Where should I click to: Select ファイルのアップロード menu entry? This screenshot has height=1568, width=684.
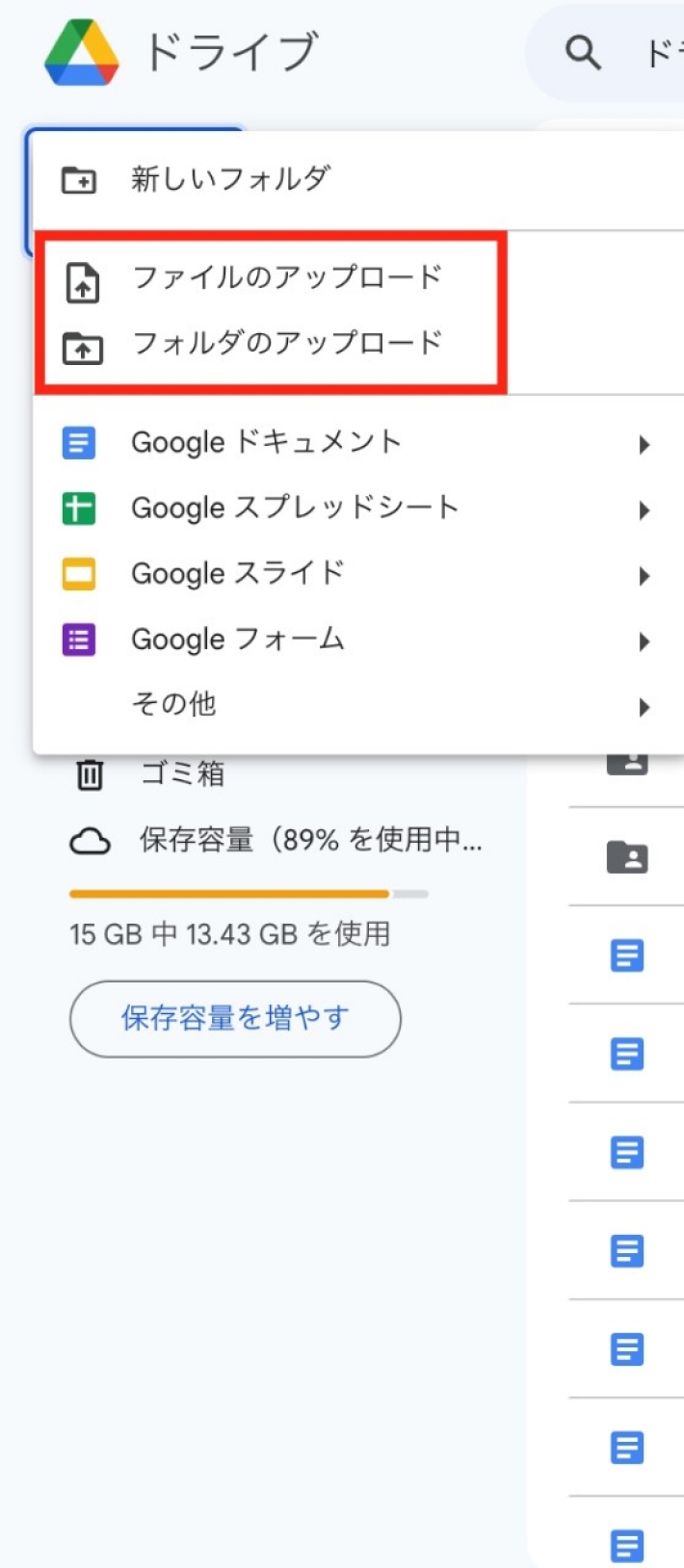pos(284,278)
